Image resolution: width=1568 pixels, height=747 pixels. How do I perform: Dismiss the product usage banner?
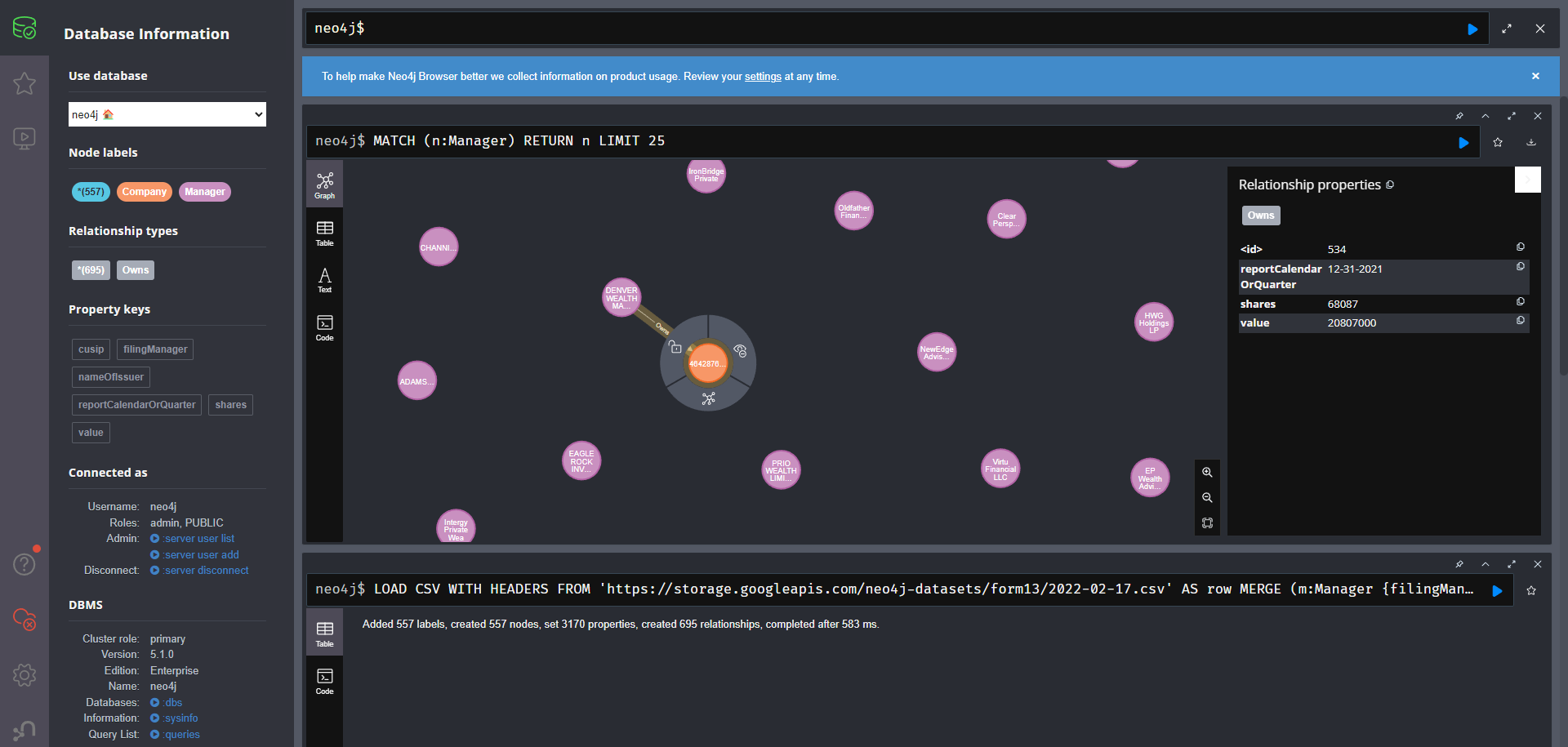[x=1535, y=76]
